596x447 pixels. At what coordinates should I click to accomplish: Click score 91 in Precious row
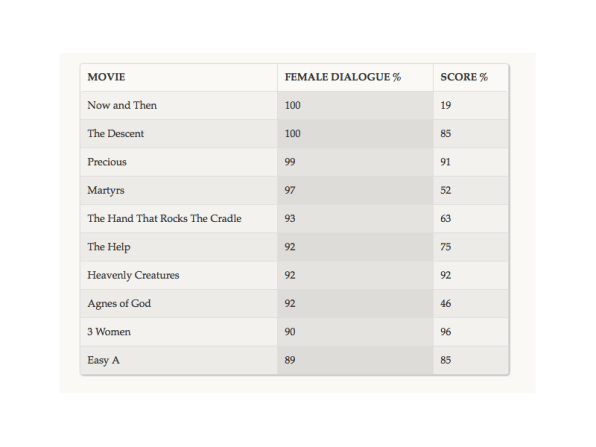coord(445,162)
